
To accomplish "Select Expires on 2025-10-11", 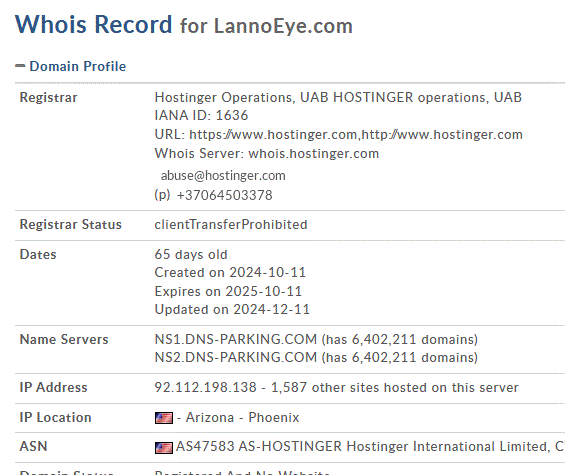I will tap(228, 291).
